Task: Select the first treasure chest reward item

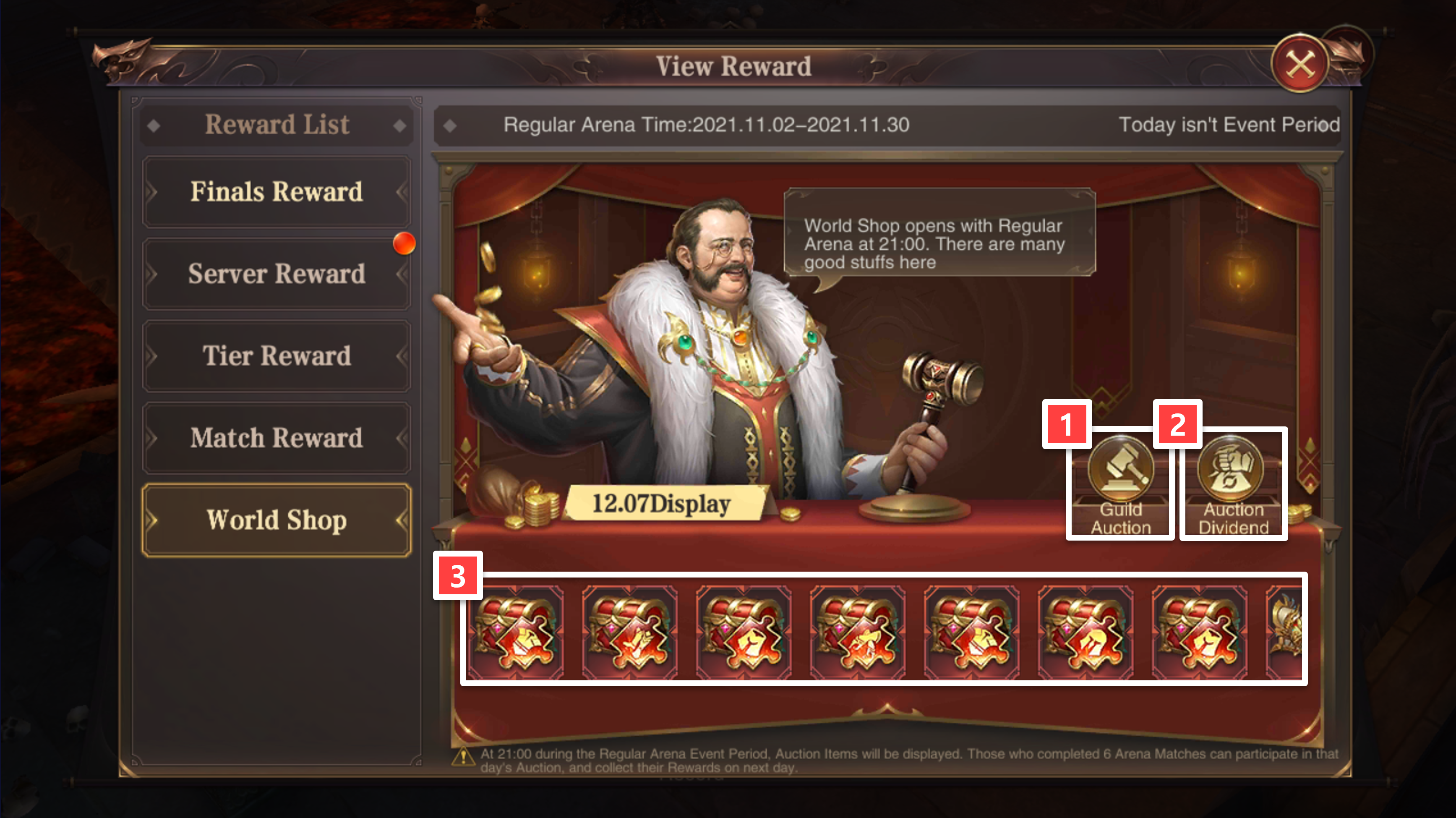Action: pos(516,632)
